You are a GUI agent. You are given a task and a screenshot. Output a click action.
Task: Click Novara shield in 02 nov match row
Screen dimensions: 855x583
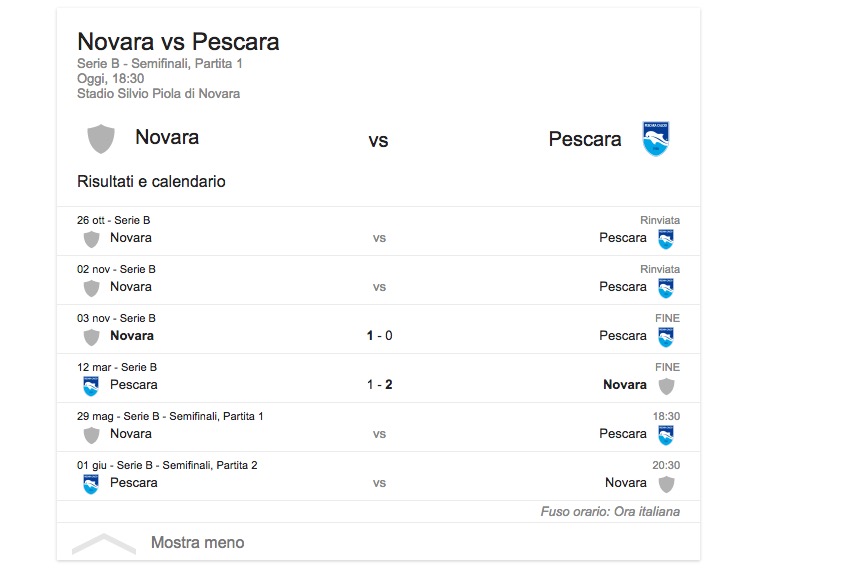coord(91,288)
